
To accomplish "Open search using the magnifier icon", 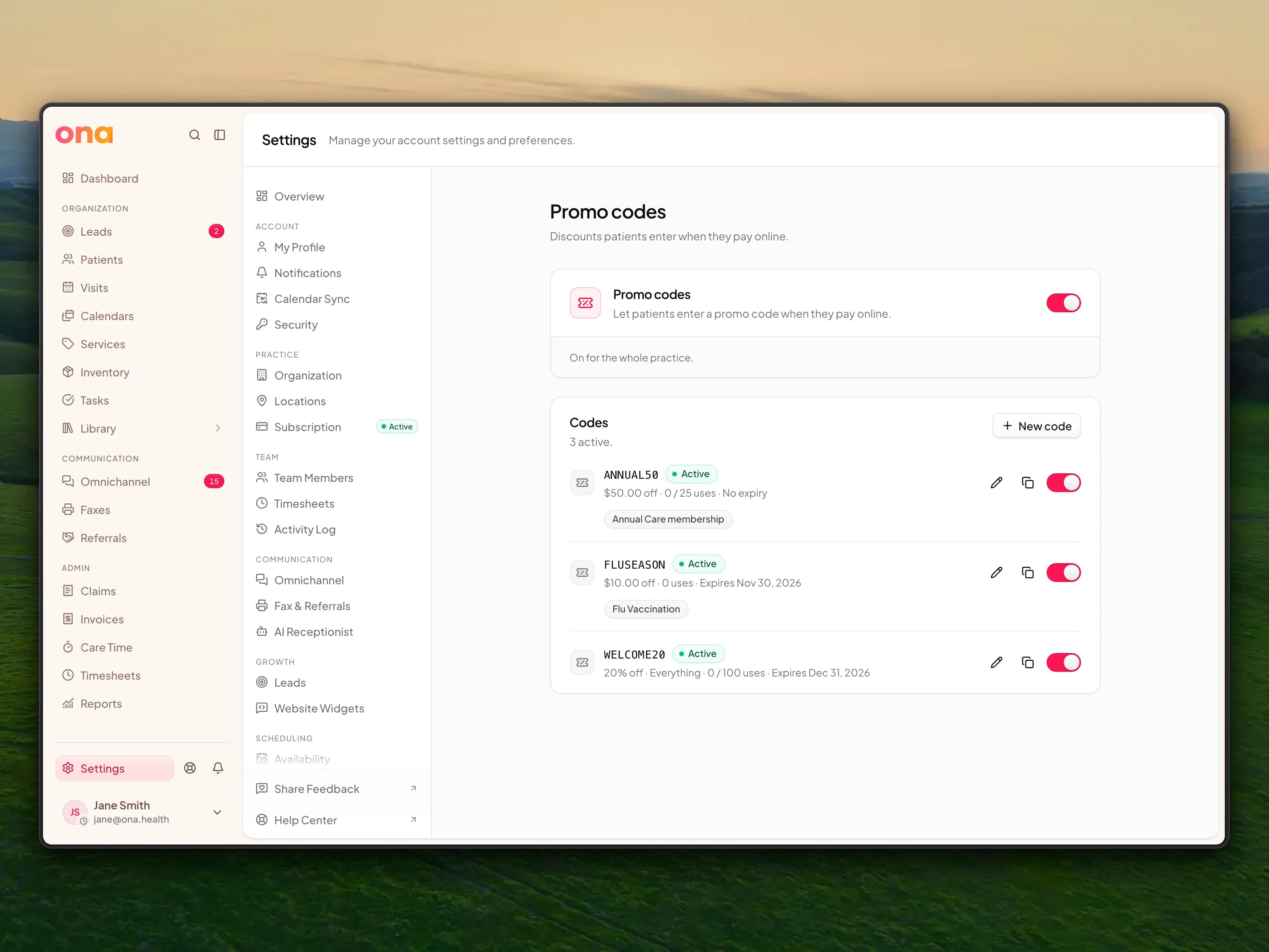I will [195, 135].
